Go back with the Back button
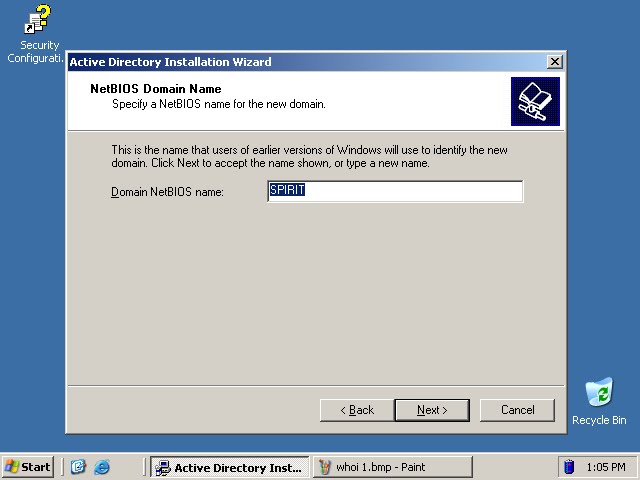 point(357,410)
